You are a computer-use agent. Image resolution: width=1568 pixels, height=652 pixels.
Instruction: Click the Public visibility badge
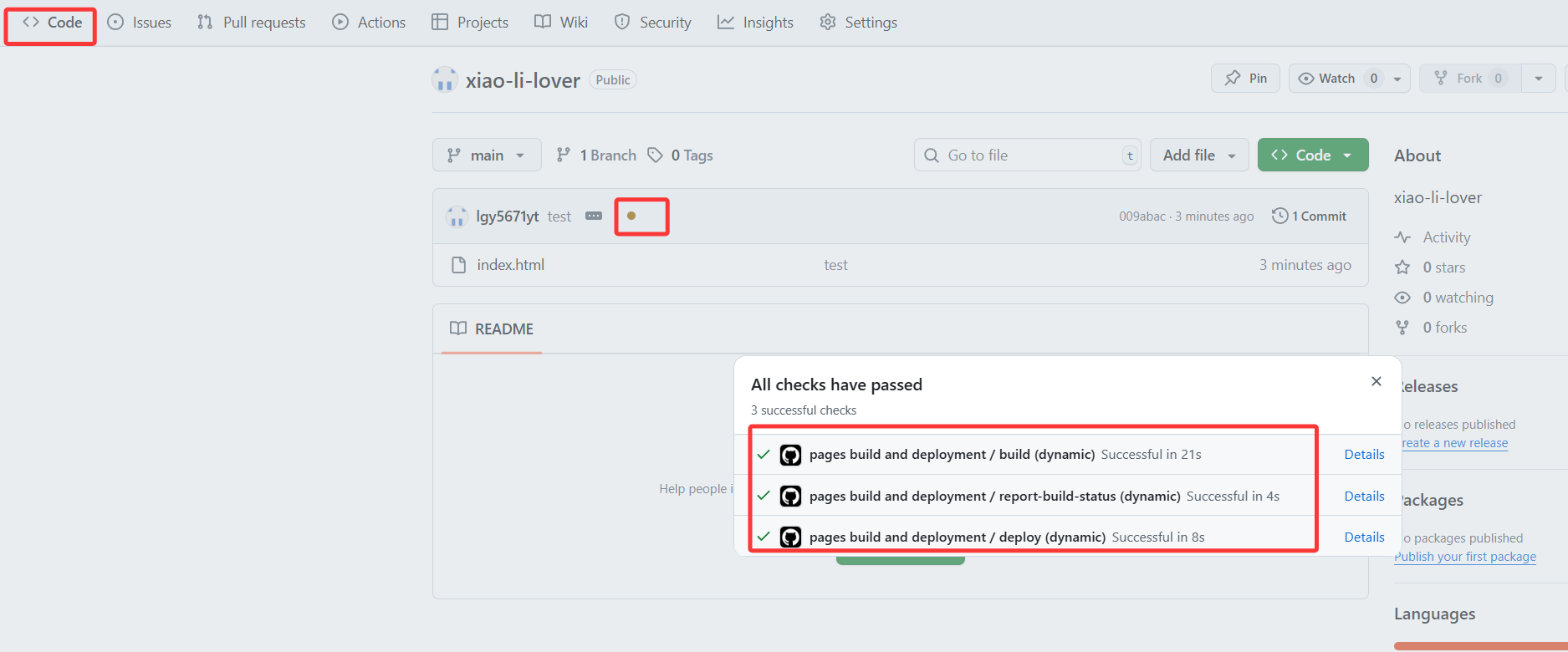point(613,80)
